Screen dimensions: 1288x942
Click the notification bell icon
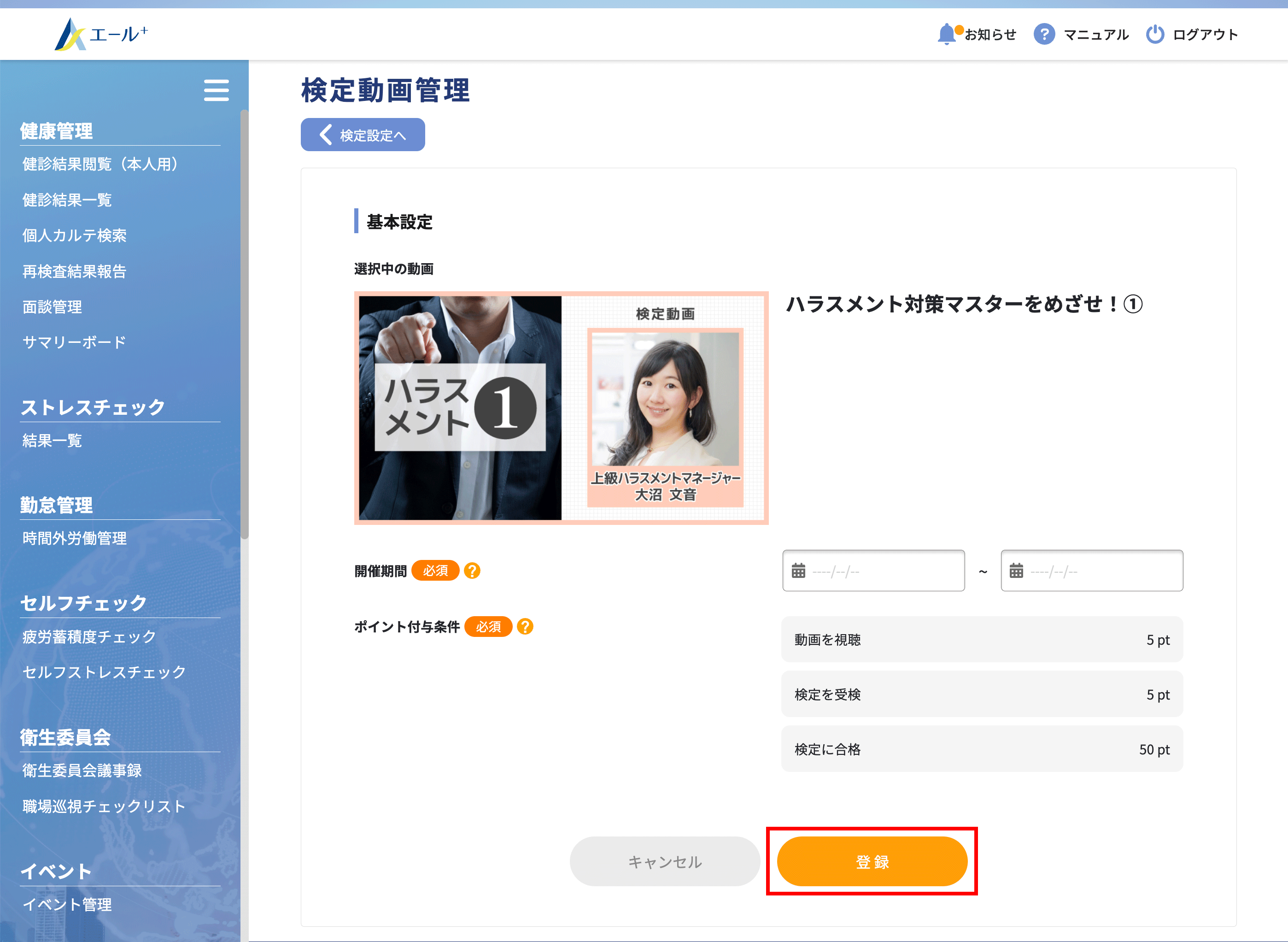[x=946, y=34]
